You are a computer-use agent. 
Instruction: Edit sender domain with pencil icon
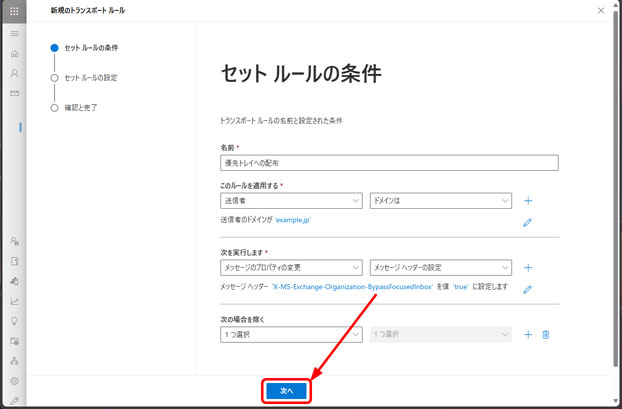tap(527, 223)
